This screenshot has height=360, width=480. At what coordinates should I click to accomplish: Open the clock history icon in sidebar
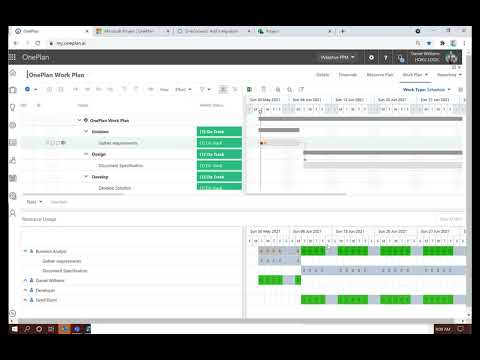(x=13, y=313)
